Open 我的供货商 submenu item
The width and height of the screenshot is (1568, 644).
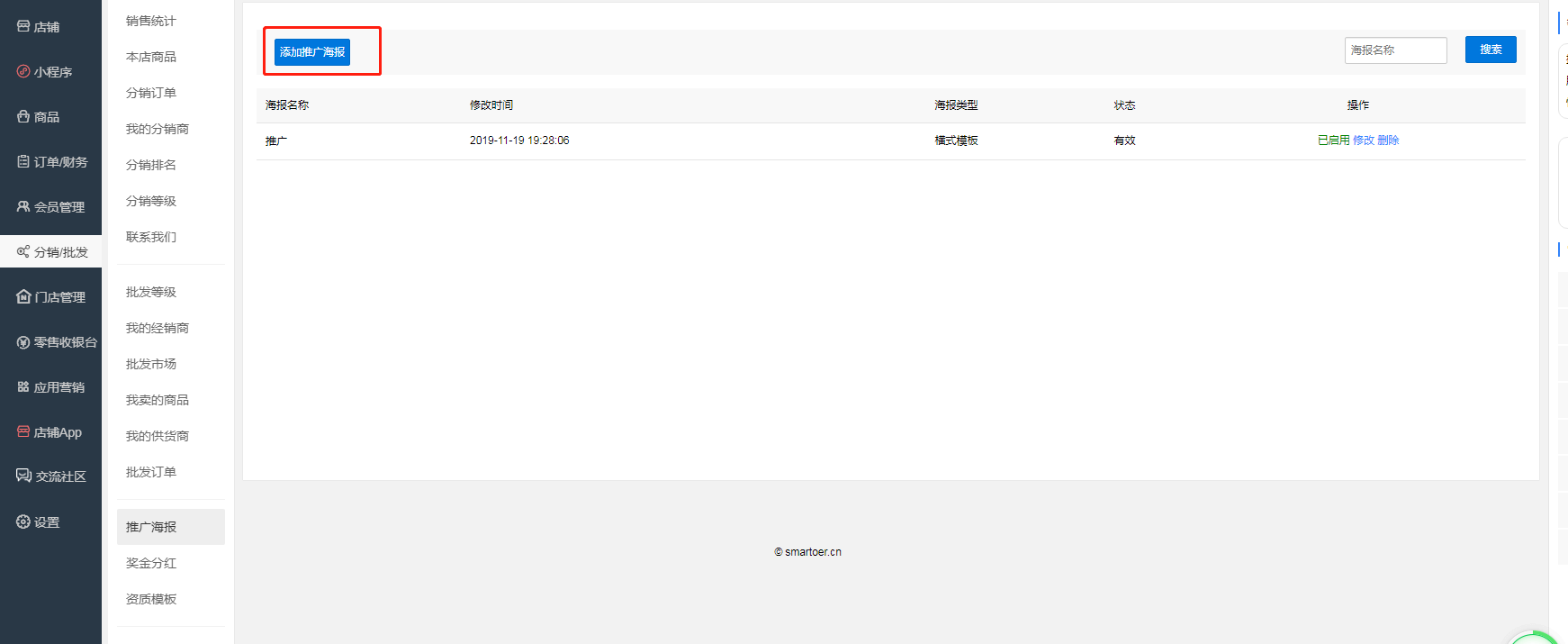(x=158, y=436)
